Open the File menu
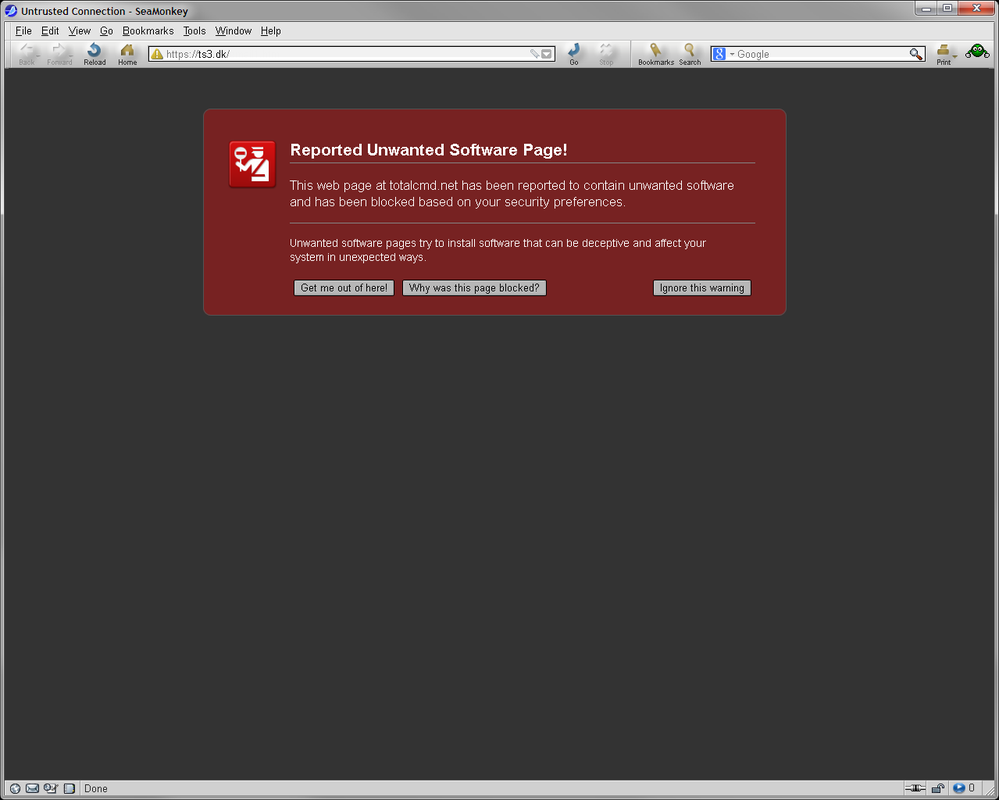The width and height of the screenshot is (999, 800). pyautogui.click(x=23, y=31)
